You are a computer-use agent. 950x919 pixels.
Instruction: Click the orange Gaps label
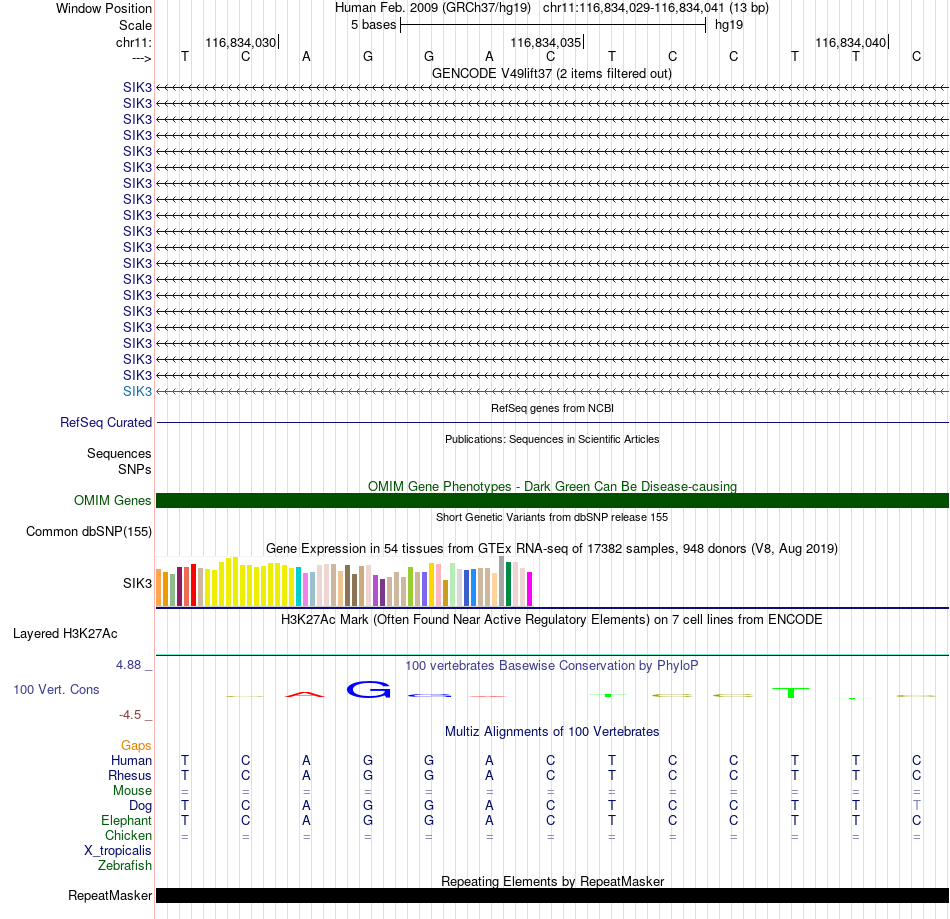point(136,745)
